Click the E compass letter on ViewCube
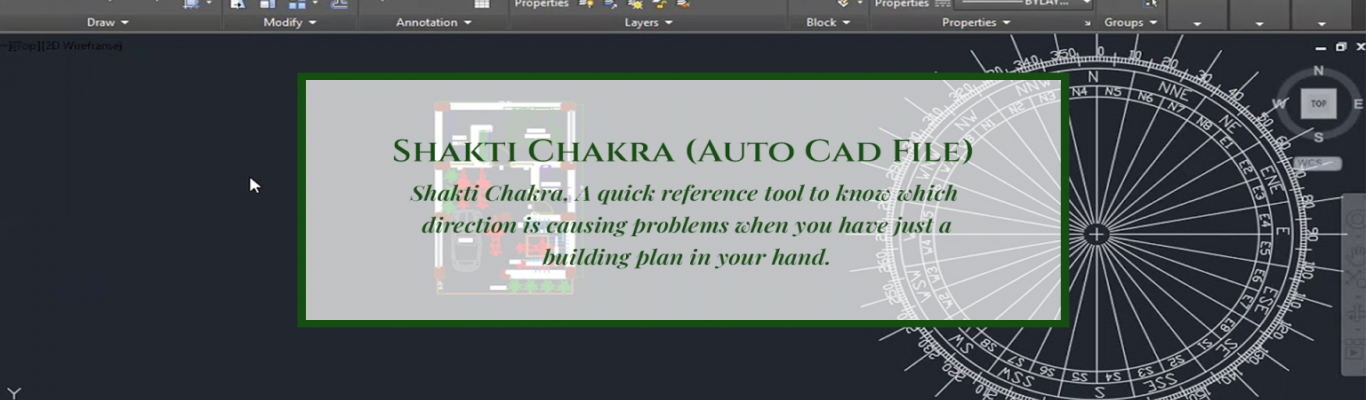 [1357, 104]
